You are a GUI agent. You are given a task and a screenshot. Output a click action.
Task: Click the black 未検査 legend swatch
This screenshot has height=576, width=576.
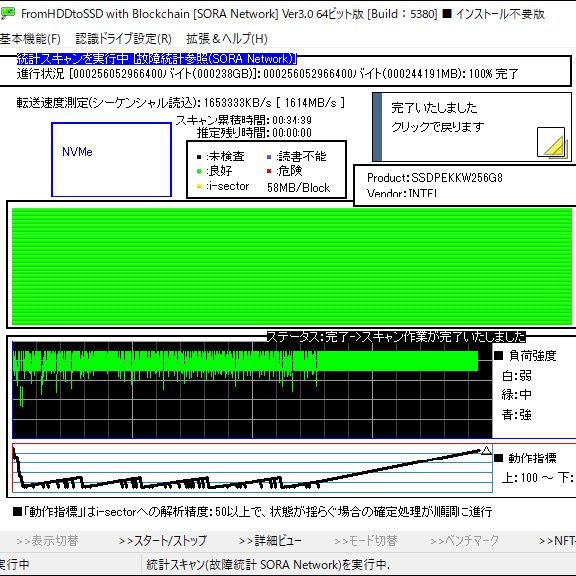(199, 157)
